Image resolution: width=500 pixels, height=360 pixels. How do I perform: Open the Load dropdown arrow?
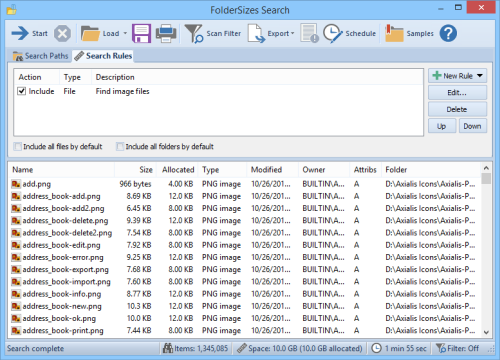click(125, 33)
